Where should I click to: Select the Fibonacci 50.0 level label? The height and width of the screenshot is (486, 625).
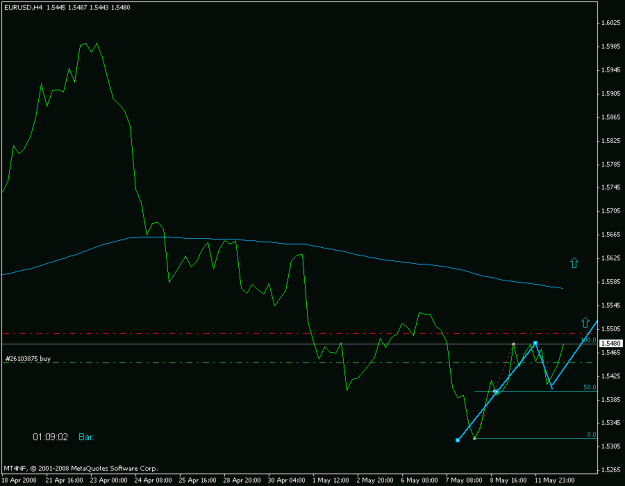[590, 387]
